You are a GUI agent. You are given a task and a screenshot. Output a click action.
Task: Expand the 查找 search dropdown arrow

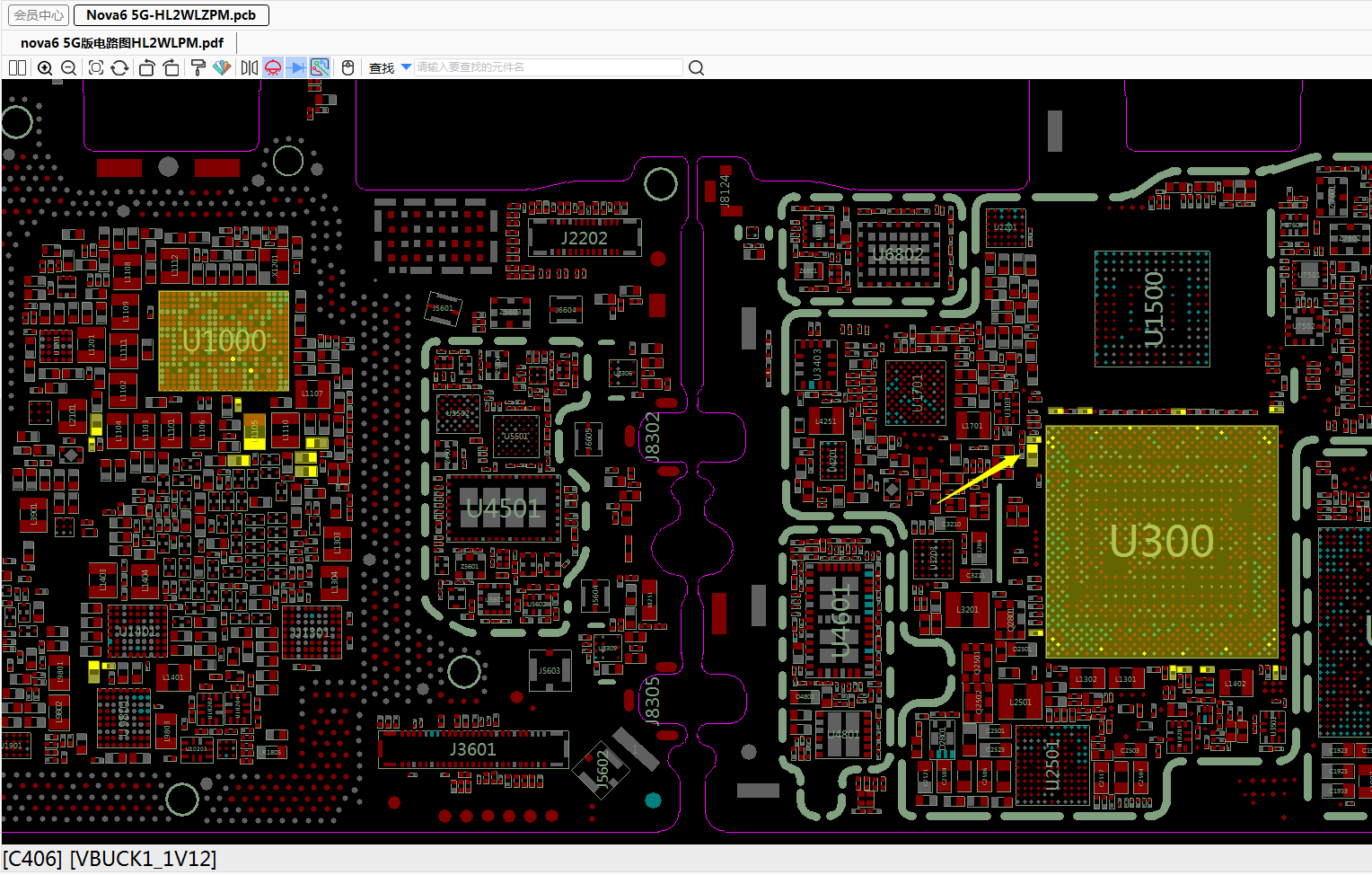(x=406, y=67)
